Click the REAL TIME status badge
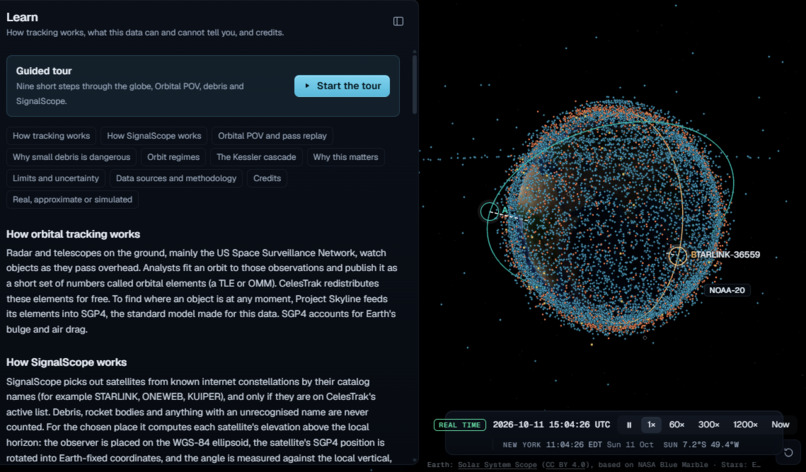 coord(460,425)
